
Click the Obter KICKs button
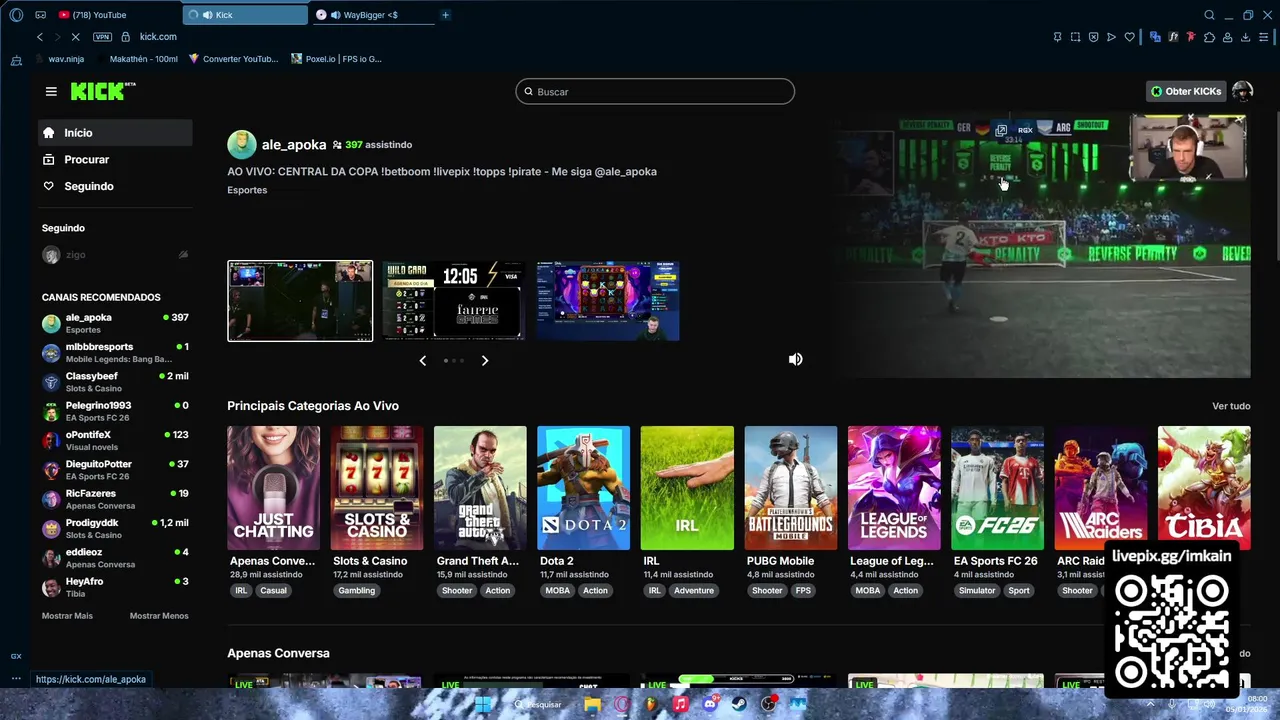click(1186, 91)
